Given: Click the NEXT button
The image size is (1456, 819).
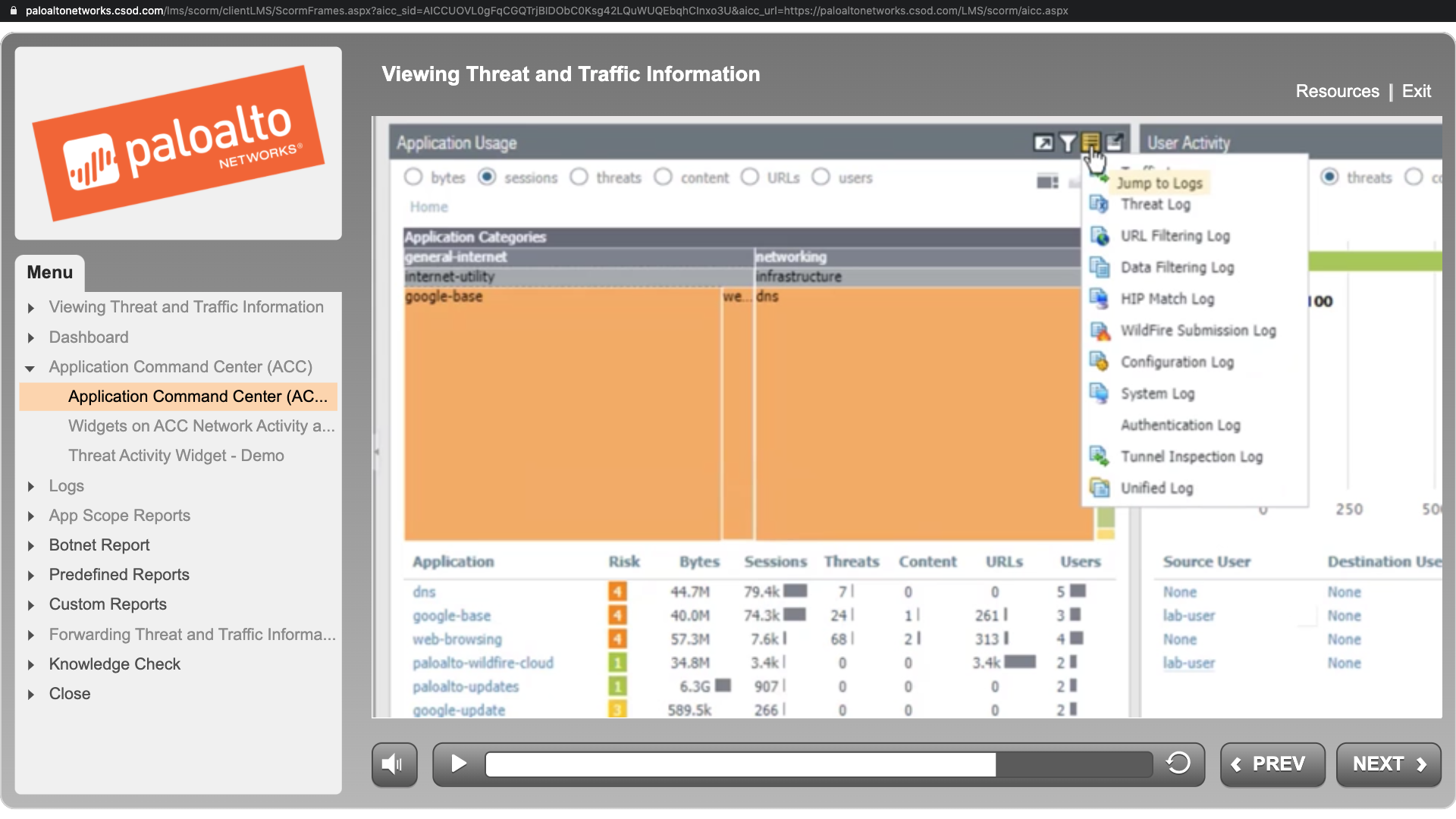Looking at the screenshot, I should pyautogui.click(x=1388, y=764).
